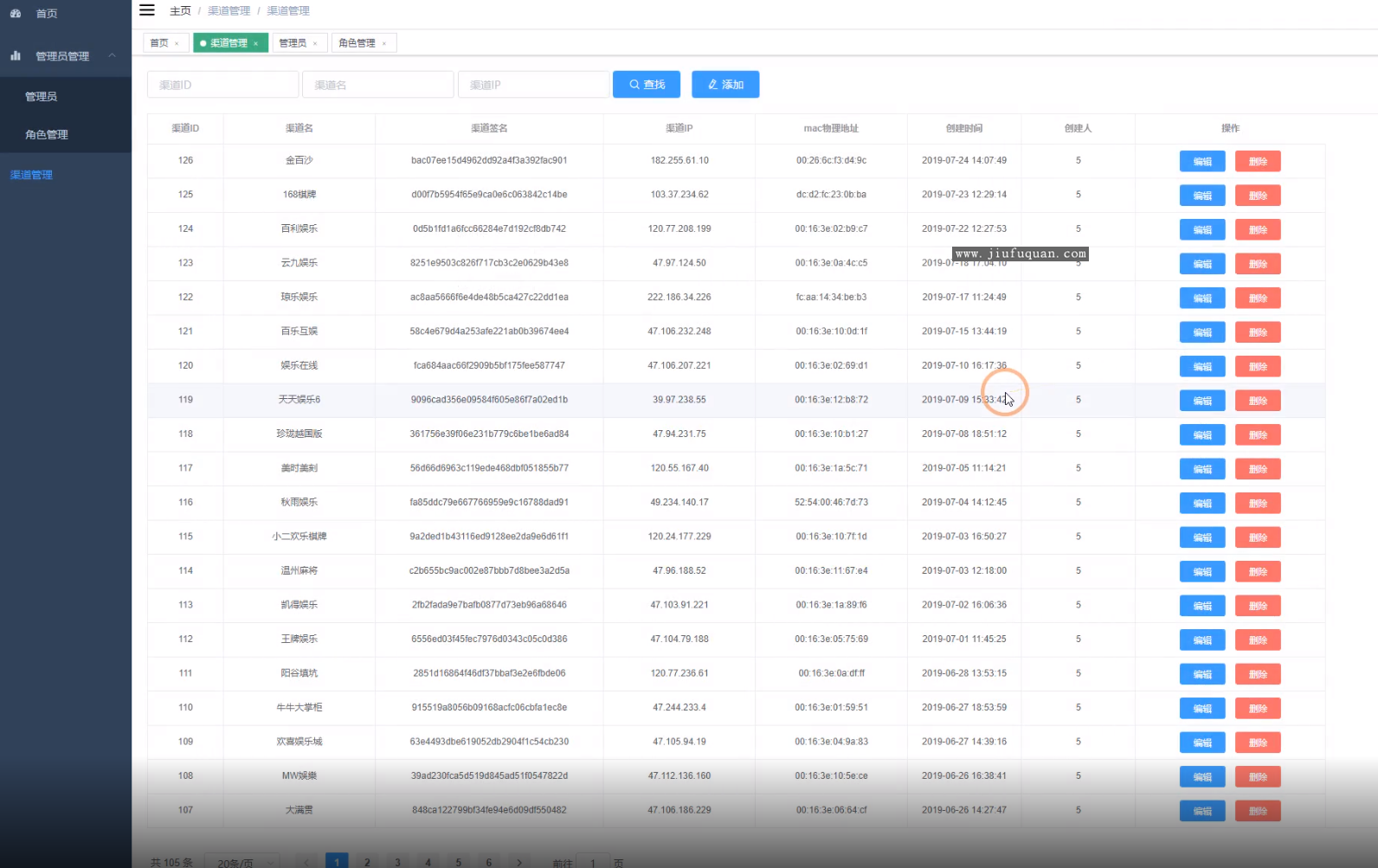The height and width of the screenshot is (868, 1378).
Task: Go to pagination page 6
Action: tap(489, 862)
